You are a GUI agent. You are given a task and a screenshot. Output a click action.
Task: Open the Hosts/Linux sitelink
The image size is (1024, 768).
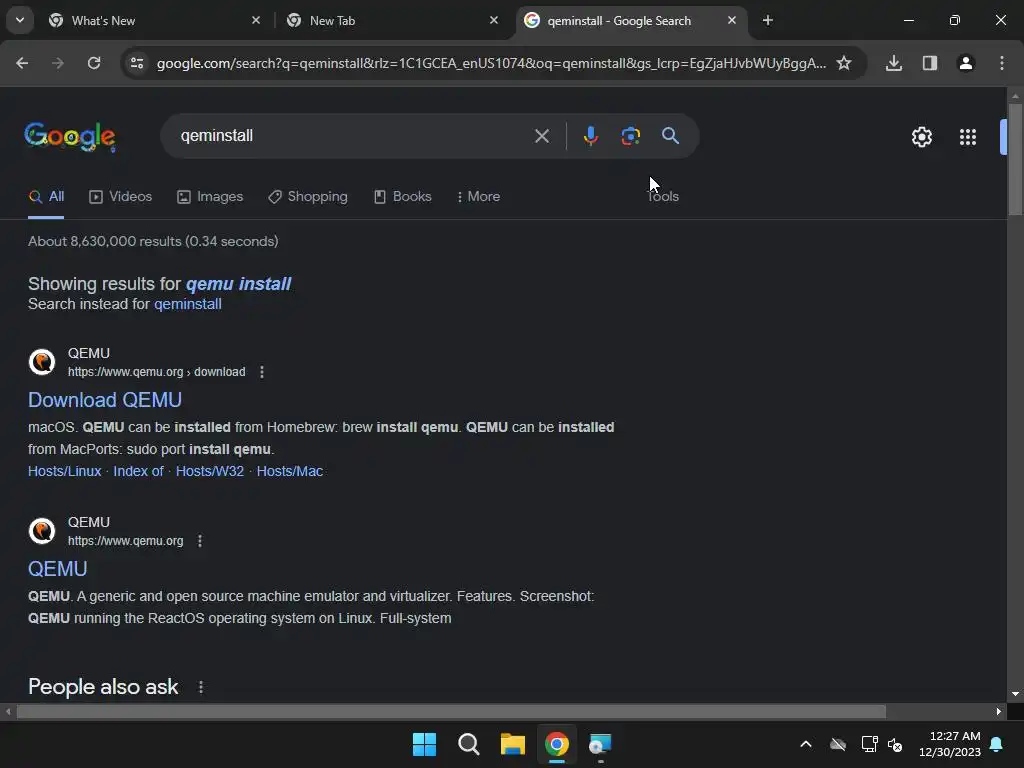(65, 471)
